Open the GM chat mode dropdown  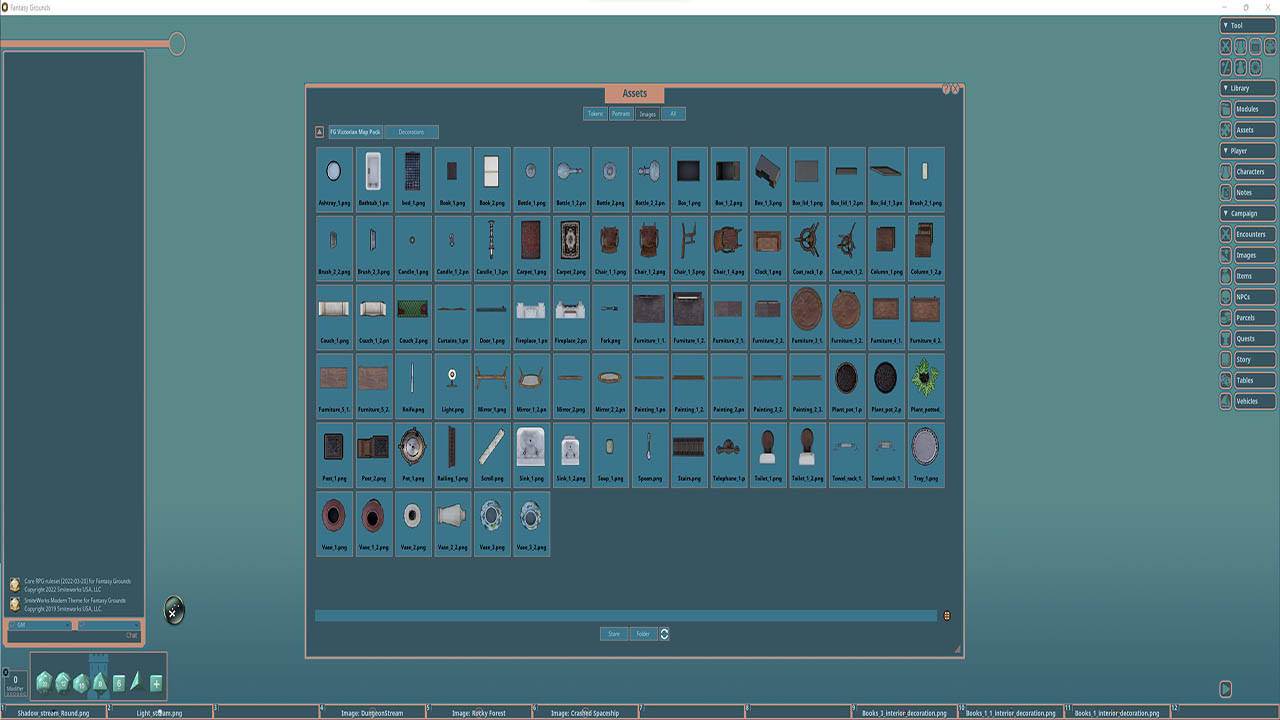pyautogui.click(x=38, y=624)
